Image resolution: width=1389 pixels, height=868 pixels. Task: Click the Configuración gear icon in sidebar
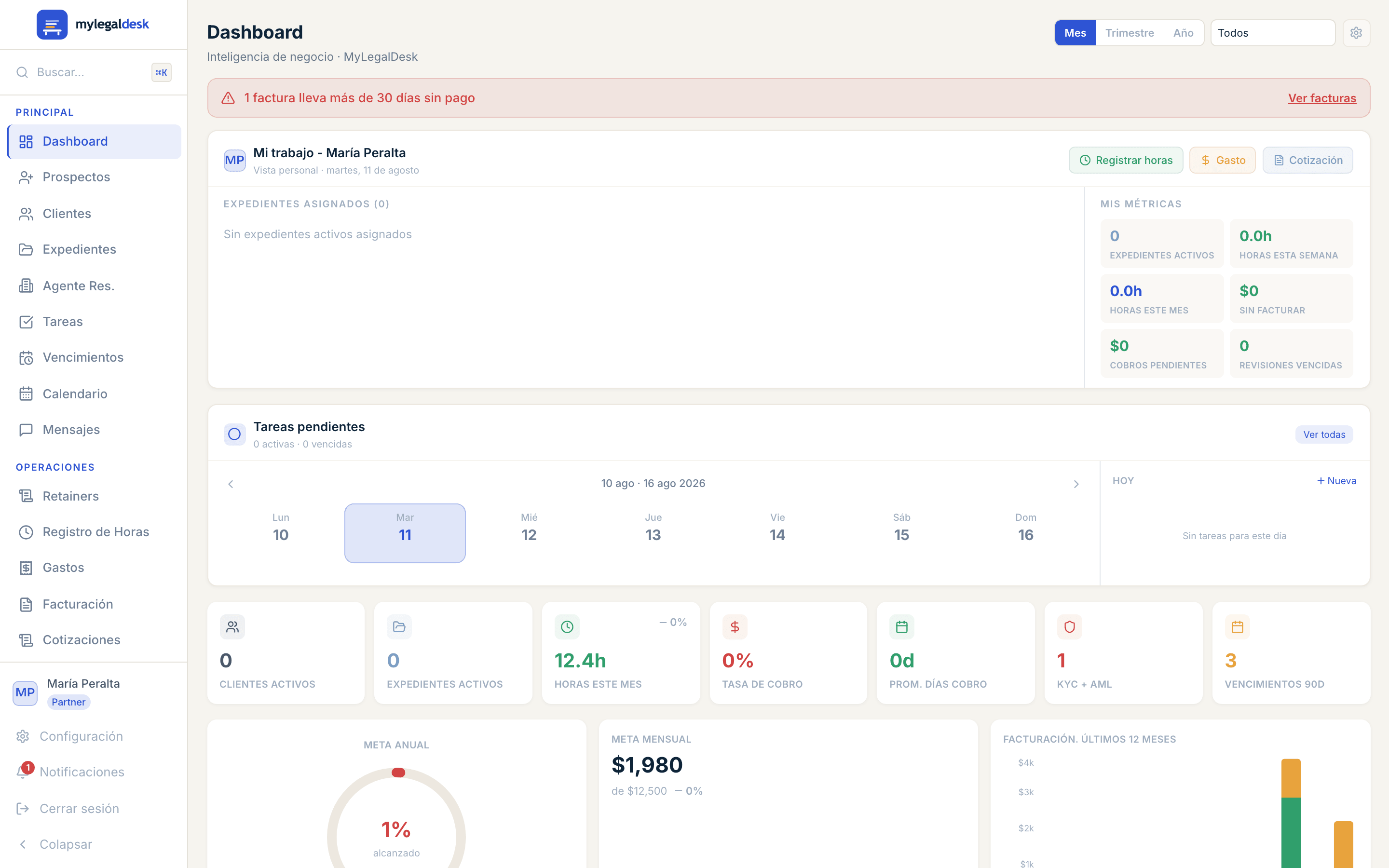[x=23, y=736]
